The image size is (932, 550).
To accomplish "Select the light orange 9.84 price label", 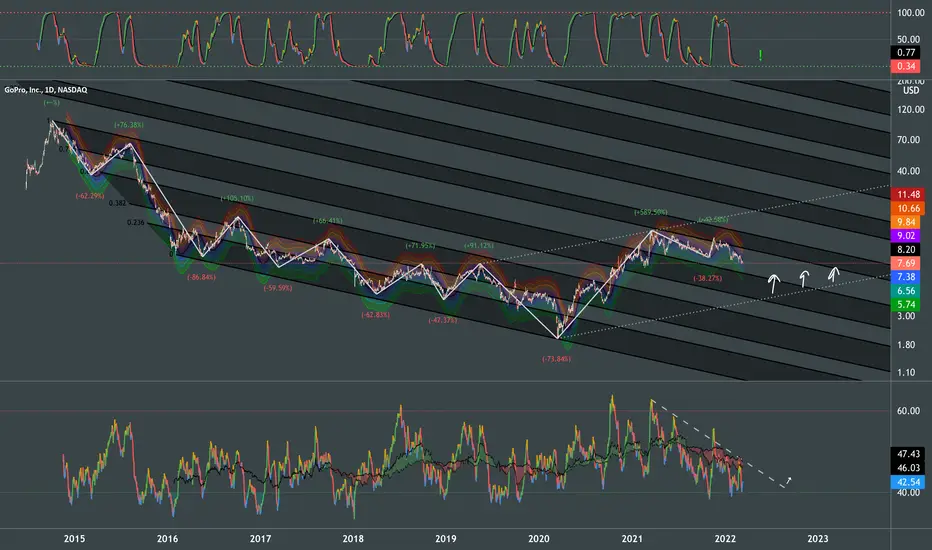I will (x=906, y=222).
